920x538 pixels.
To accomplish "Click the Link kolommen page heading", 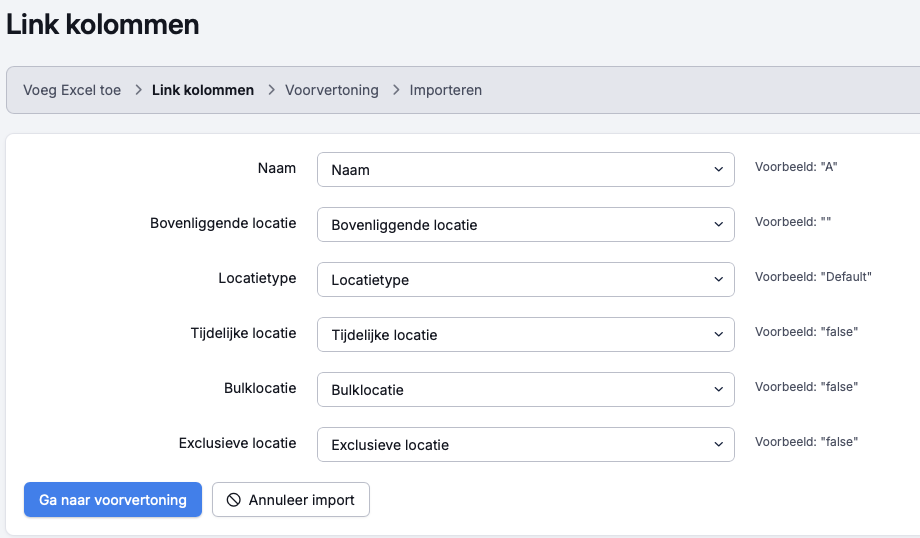I will (103, 25).
